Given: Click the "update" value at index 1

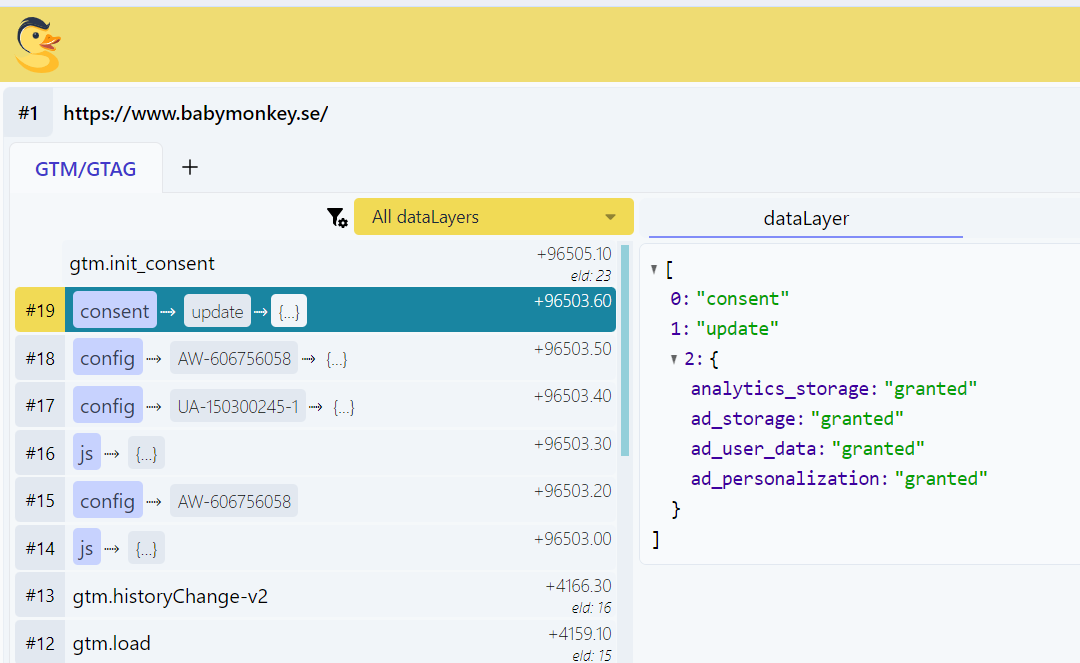Looking at the screenshot, I should [x=737, y=329].
